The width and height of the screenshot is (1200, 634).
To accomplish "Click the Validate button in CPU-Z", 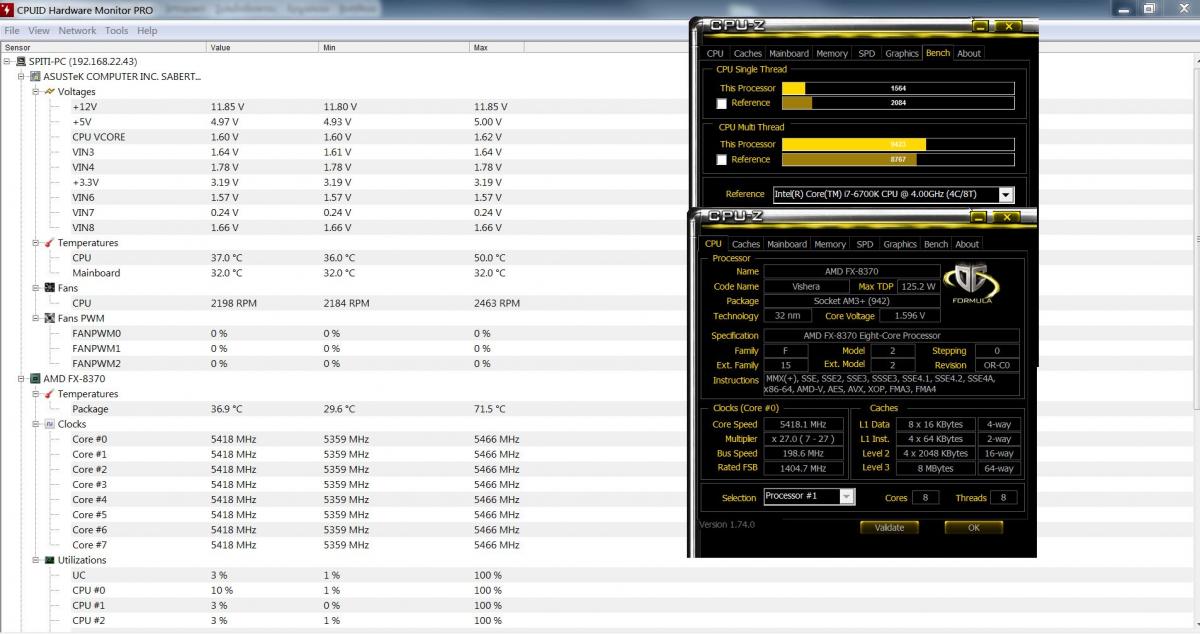I will [889, 527].
